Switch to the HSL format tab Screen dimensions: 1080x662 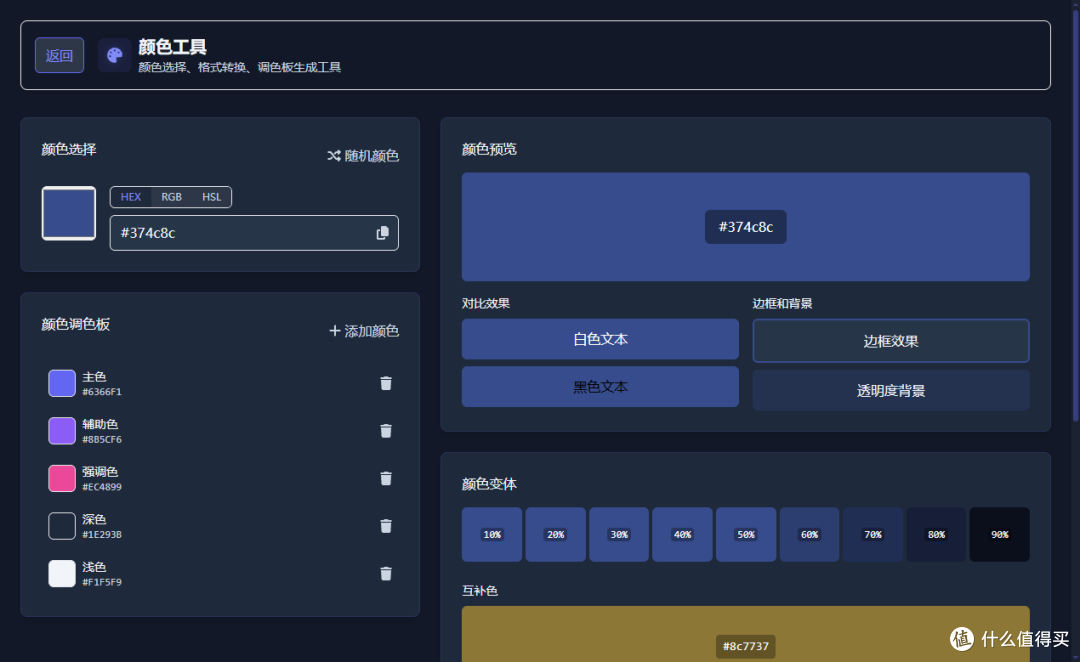pyautogui.click(x=211, y=197)
